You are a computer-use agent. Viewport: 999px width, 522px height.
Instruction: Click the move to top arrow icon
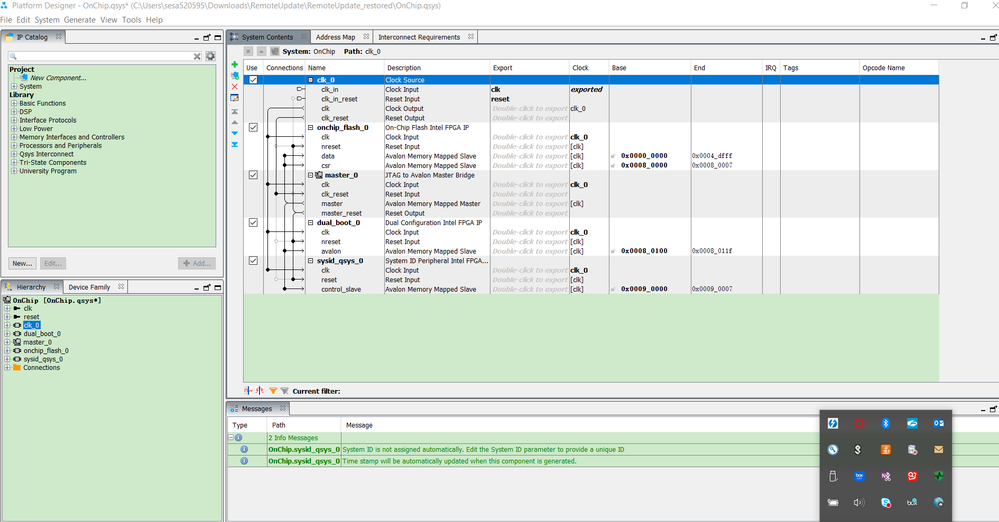(234, 111)
